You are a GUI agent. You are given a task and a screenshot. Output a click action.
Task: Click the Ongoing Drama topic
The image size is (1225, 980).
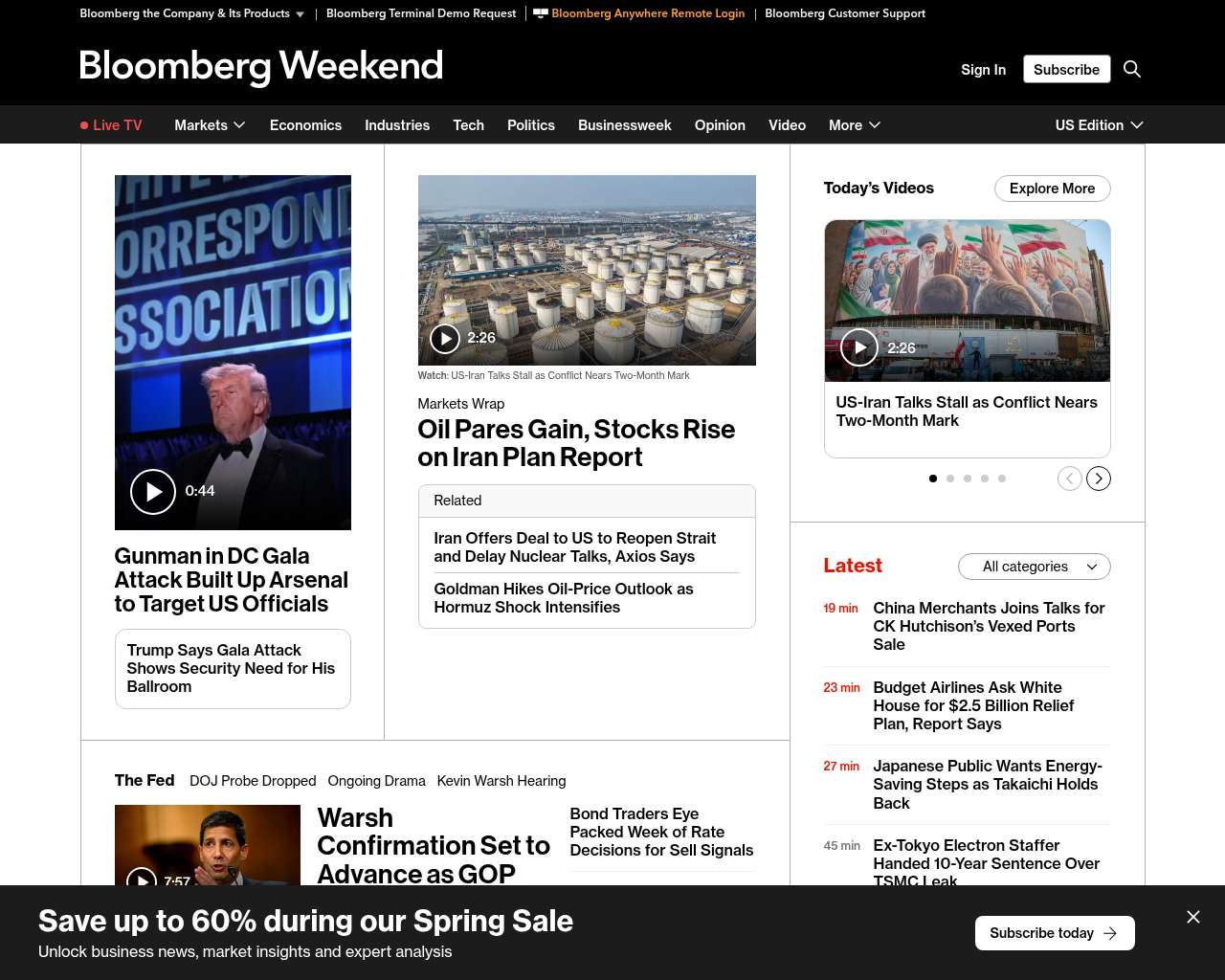[376, 781]
